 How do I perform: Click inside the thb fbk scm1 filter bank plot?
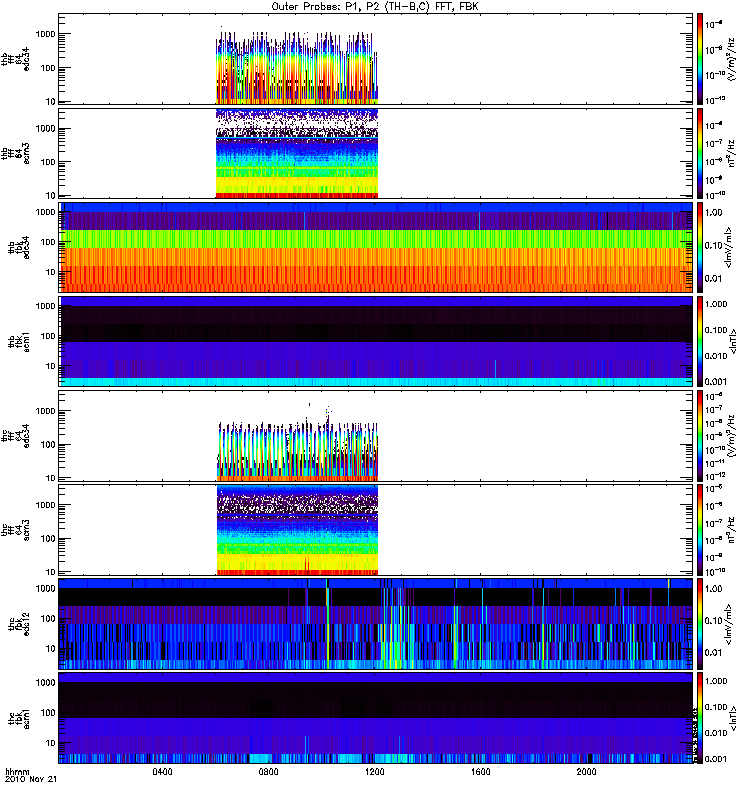pos(376,342)
